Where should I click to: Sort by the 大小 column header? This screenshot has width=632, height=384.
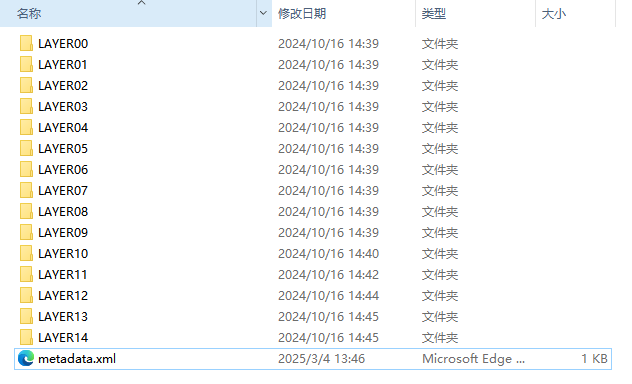(x=576, y=13)
